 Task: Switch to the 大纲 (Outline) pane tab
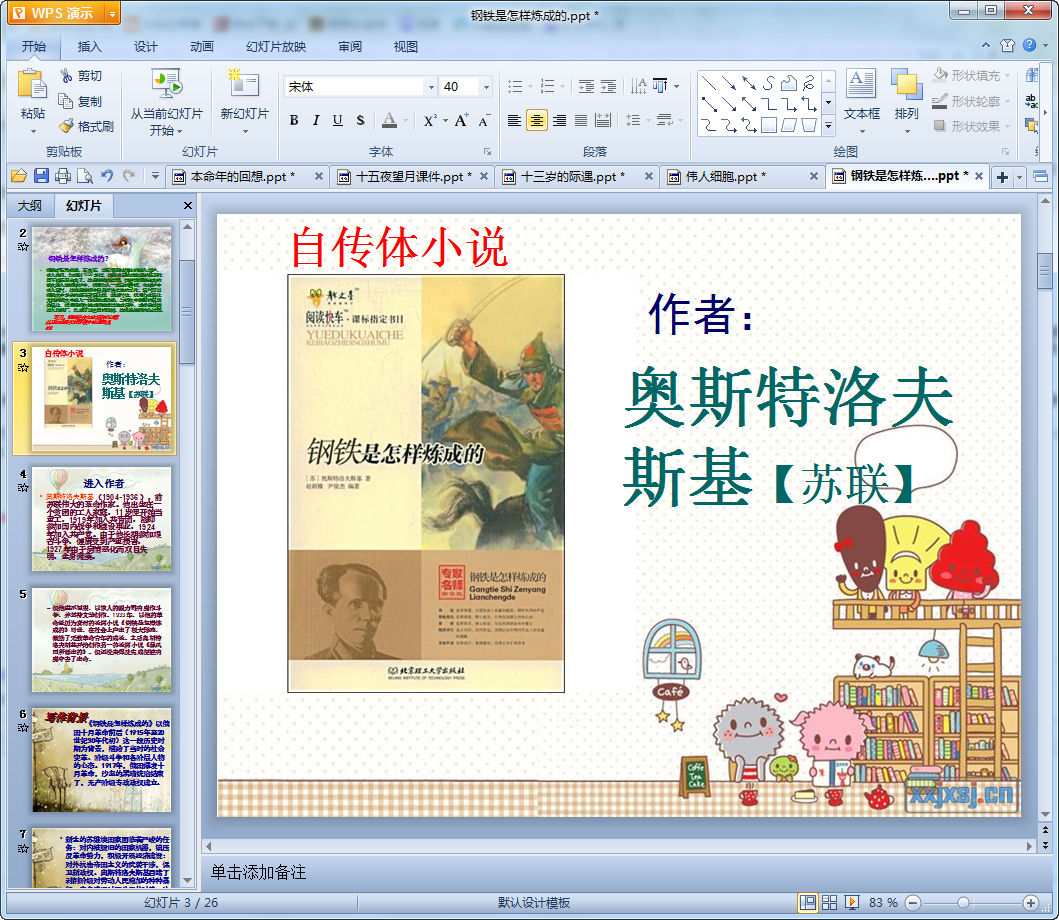29,205
